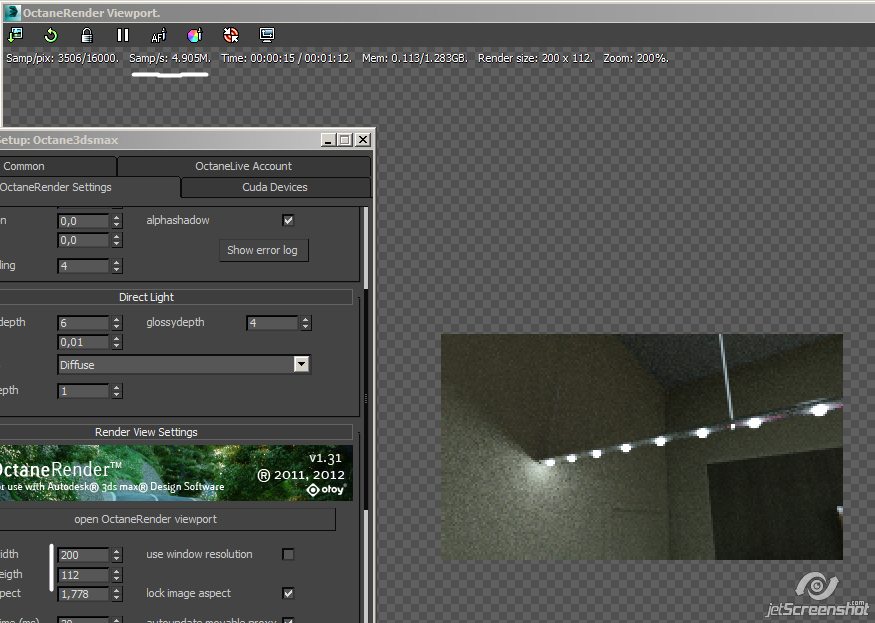Toggle the lock image aspect checkbox
This screenshot has width=875, height=623.
pos(288,593)
